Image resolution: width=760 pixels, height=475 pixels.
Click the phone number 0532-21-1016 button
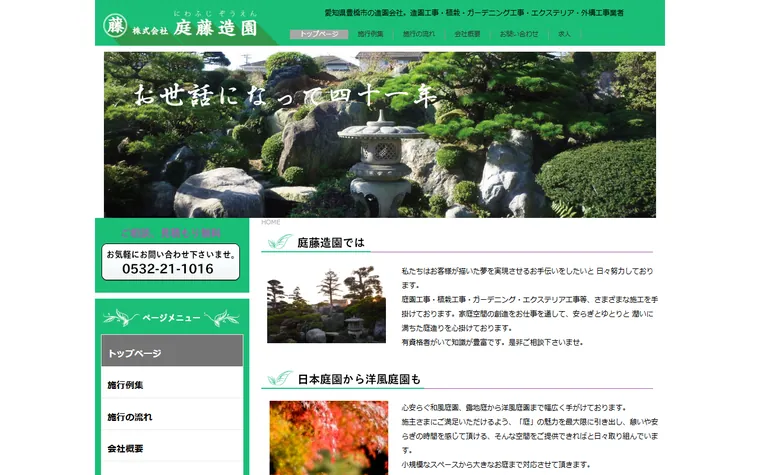[171, 262]
